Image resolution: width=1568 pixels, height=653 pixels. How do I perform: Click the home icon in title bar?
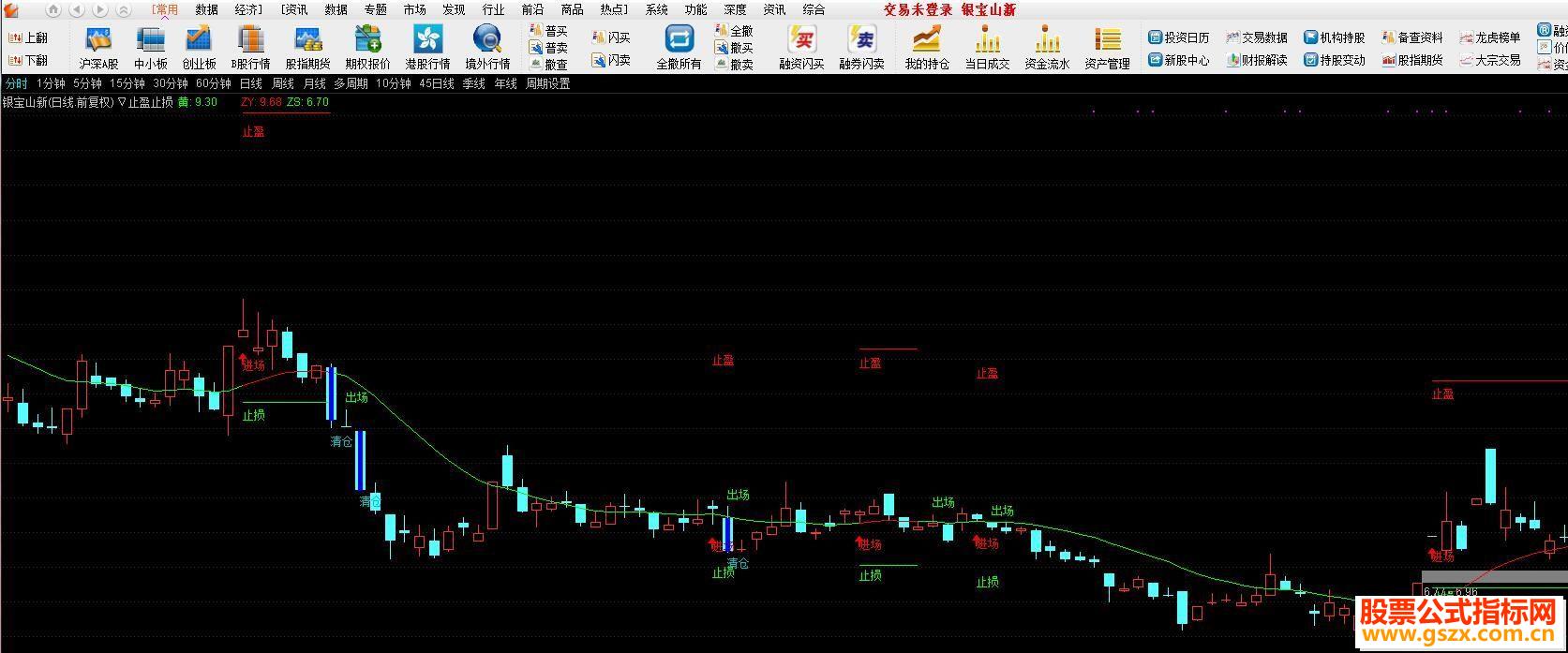53,9
